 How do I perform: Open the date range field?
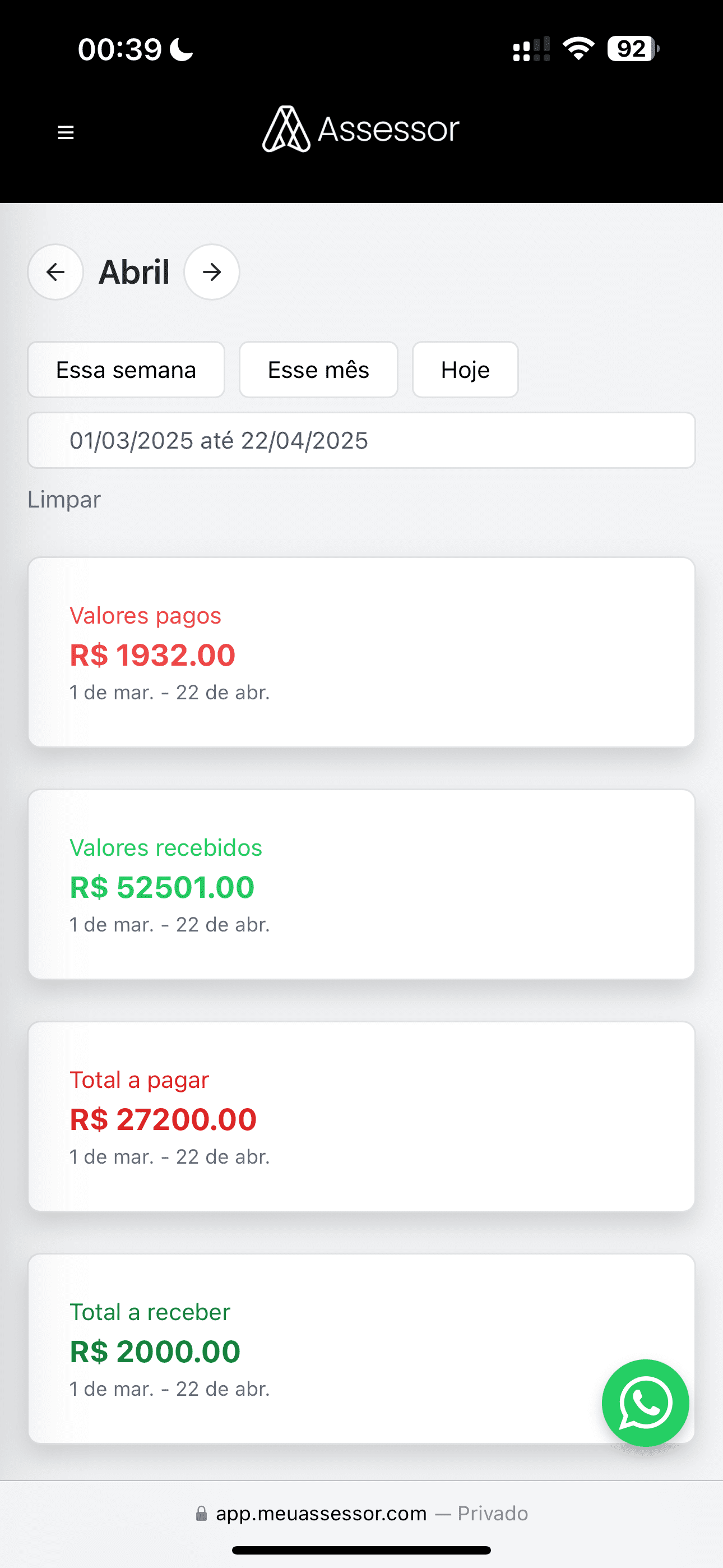point(361,441)
